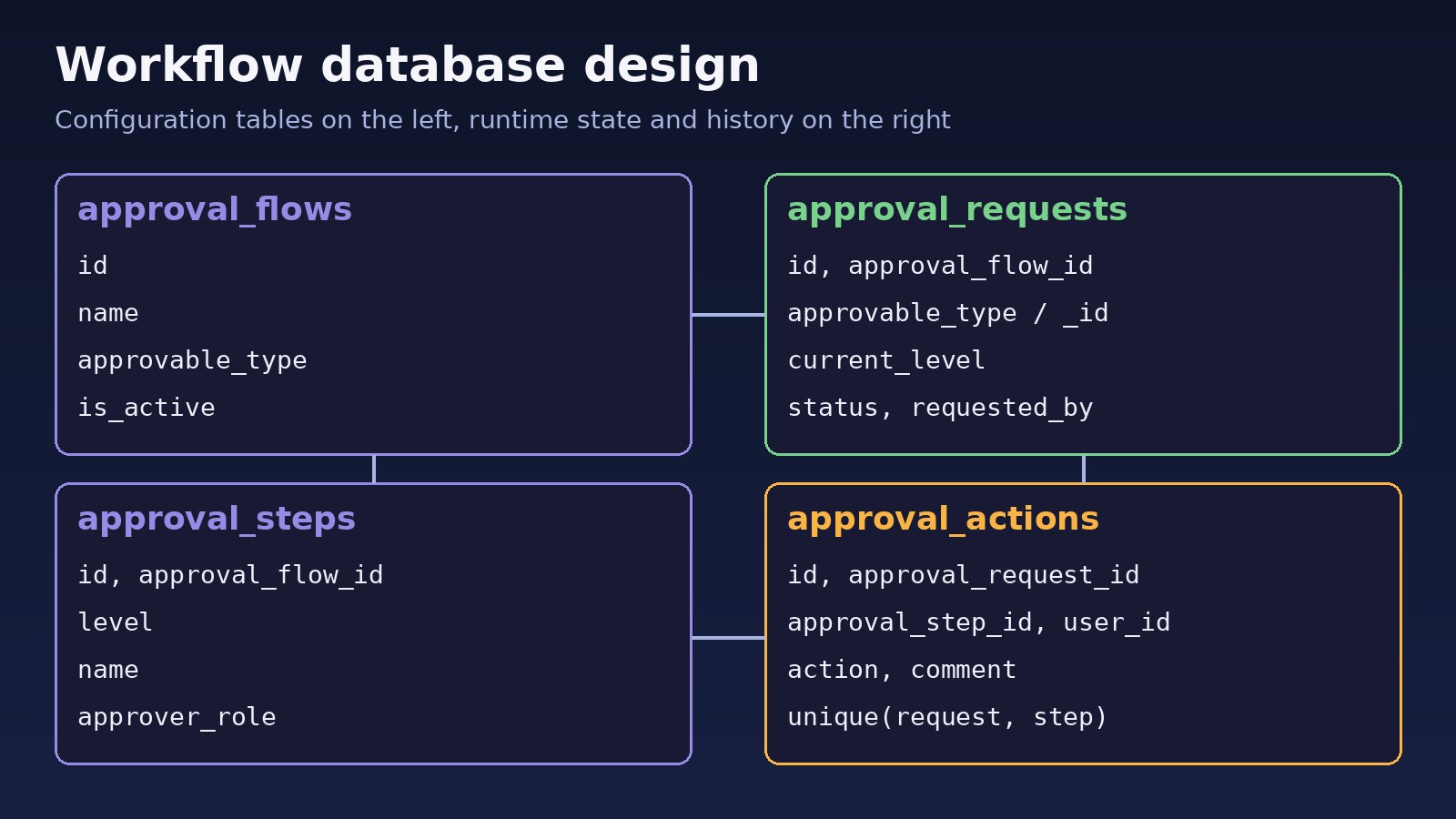Click the 'approver_role' field
This screenshot has width=1456, height=819.
(x=177, y=718)
